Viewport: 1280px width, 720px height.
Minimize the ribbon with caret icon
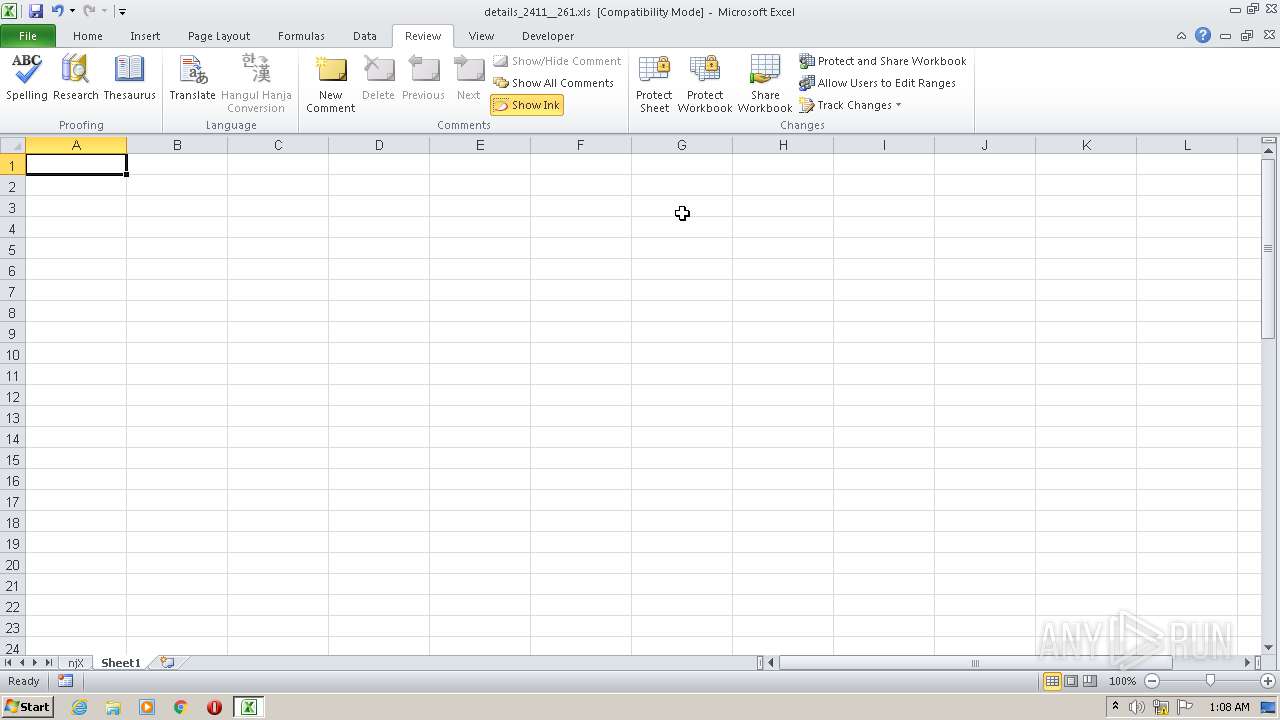[x=1181, y=35]
